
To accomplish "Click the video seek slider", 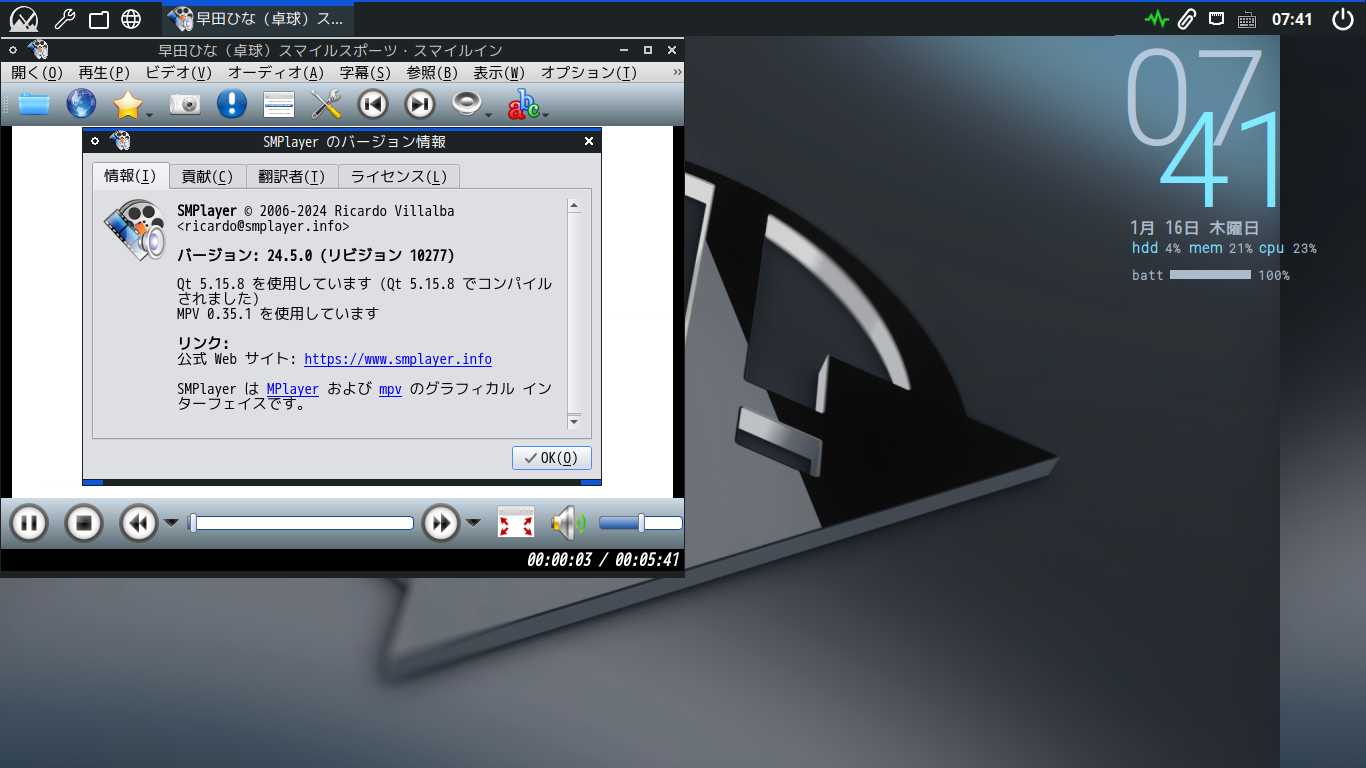I will click(x=301, y=523).
